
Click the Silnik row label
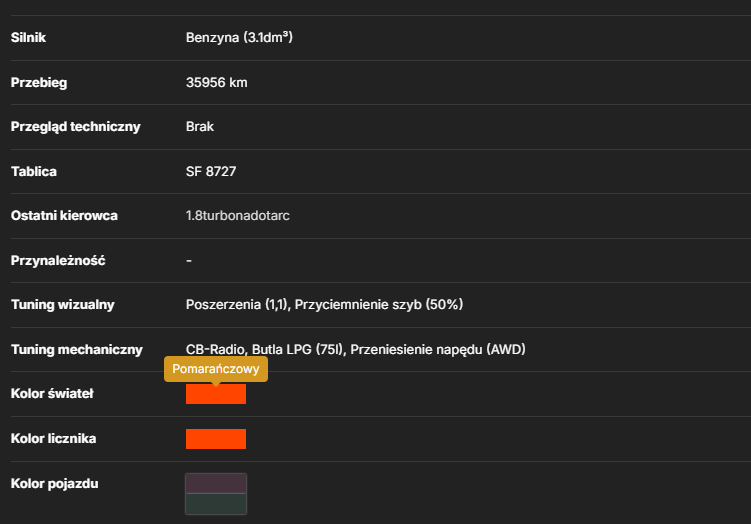(x=28, y=37)
